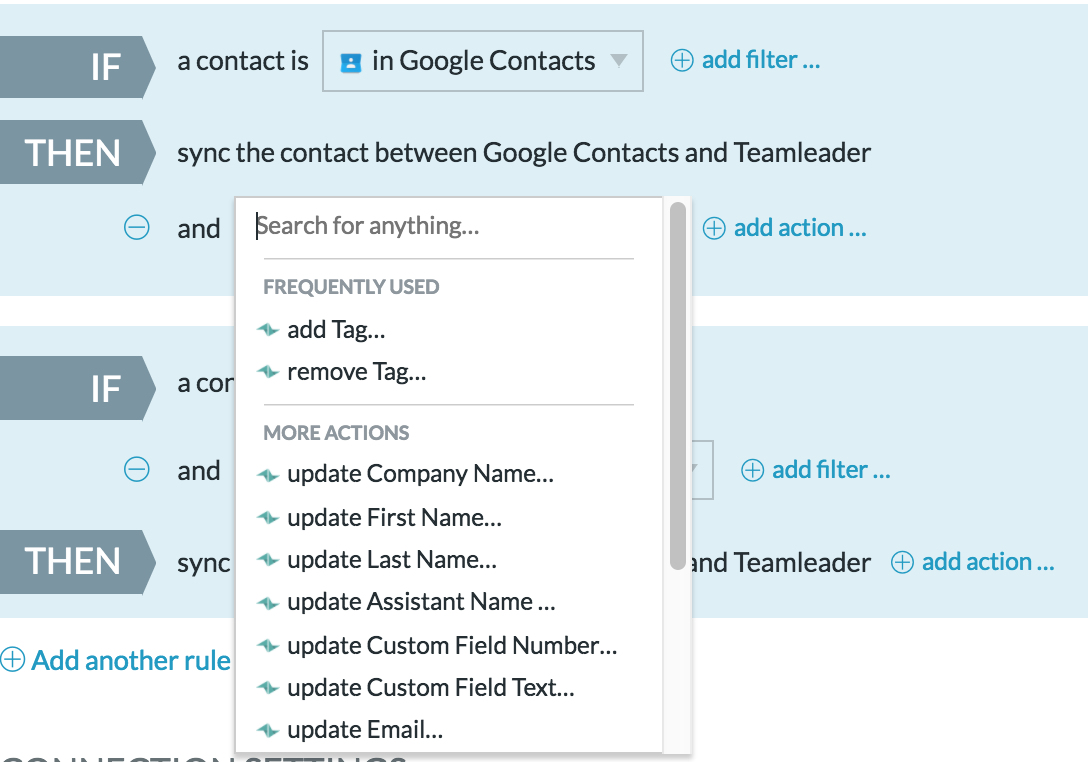Choose 'update First Name...' action

coord(394,518)
